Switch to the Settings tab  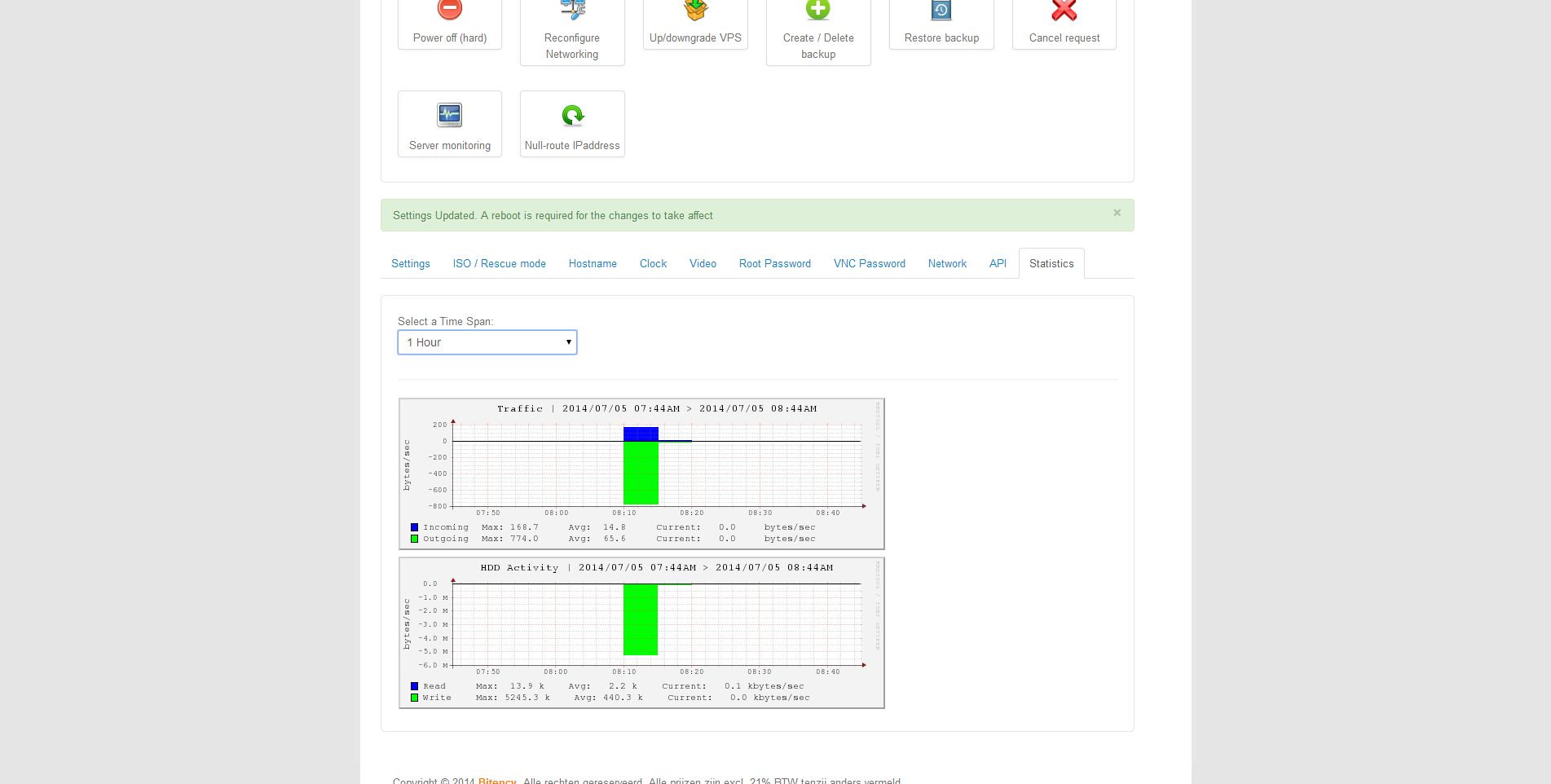click(411, 264)
